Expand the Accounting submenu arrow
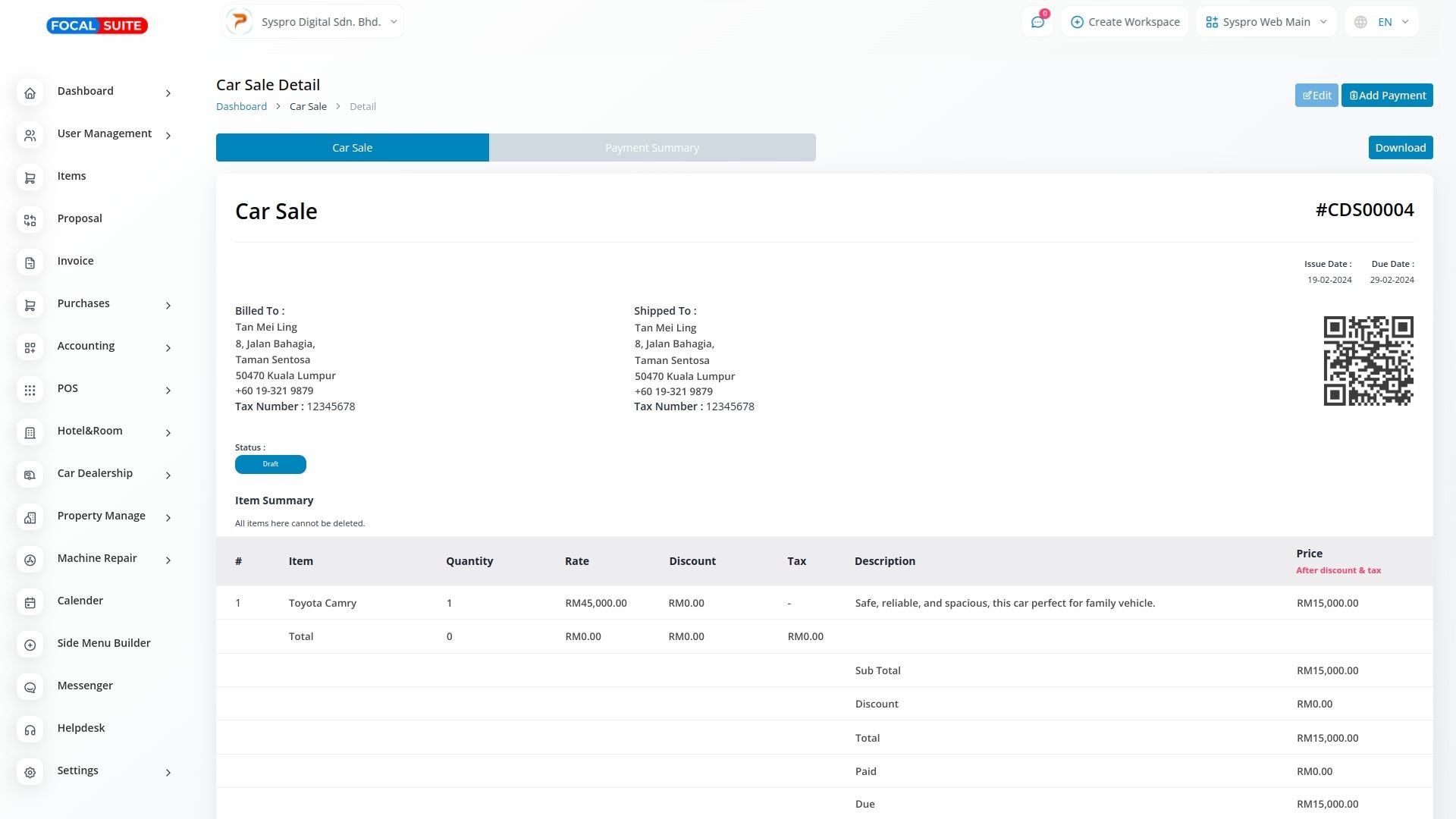The height and width of the screenshot is (819, 1456). [x=168, y=348]
